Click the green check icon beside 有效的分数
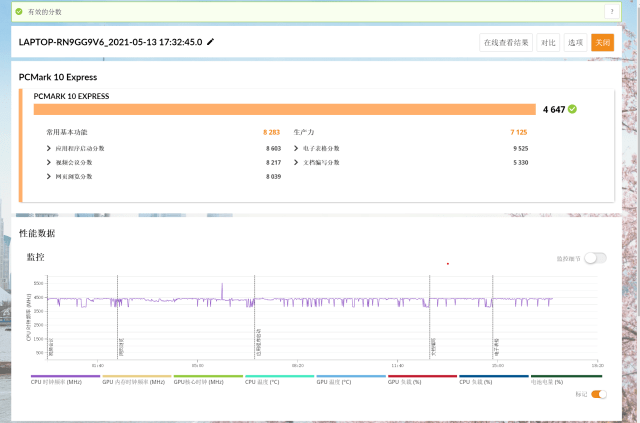640x423 pixels. [x=19, y=11]
